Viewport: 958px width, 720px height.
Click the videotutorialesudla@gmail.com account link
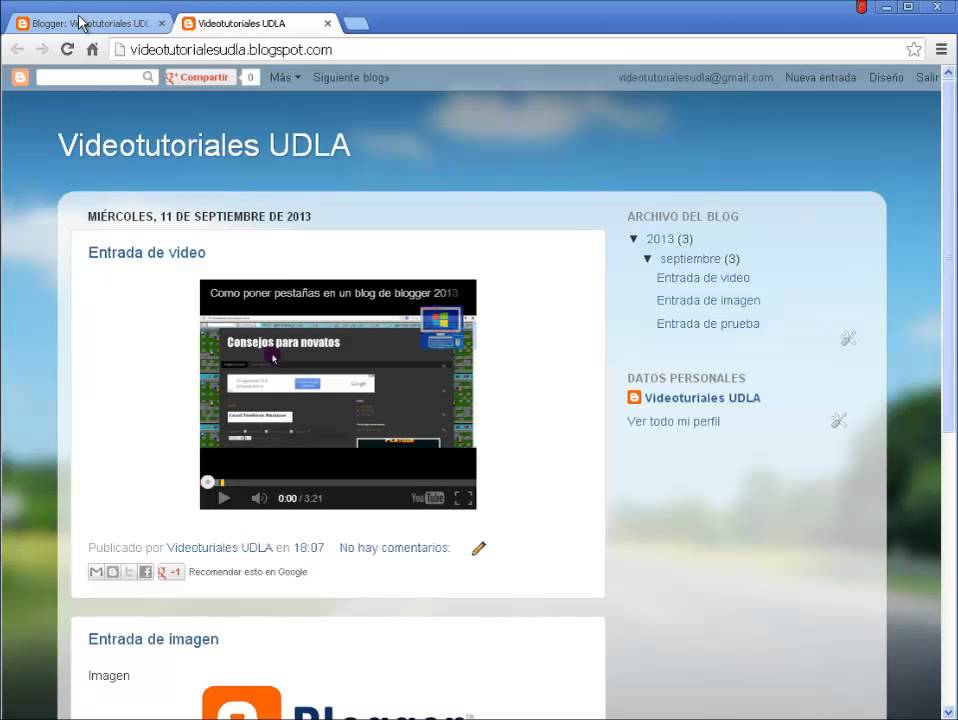695,78
